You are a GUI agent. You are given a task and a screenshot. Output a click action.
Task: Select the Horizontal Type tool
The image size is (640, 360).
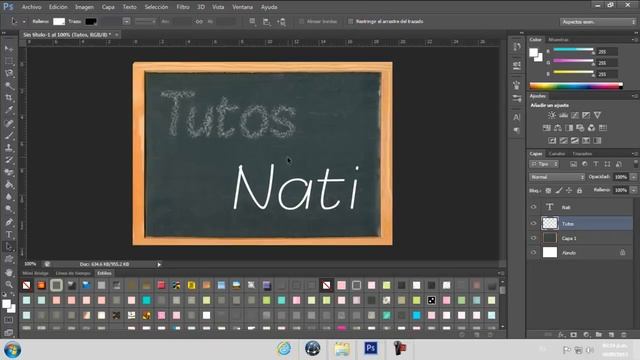[9, 235]
